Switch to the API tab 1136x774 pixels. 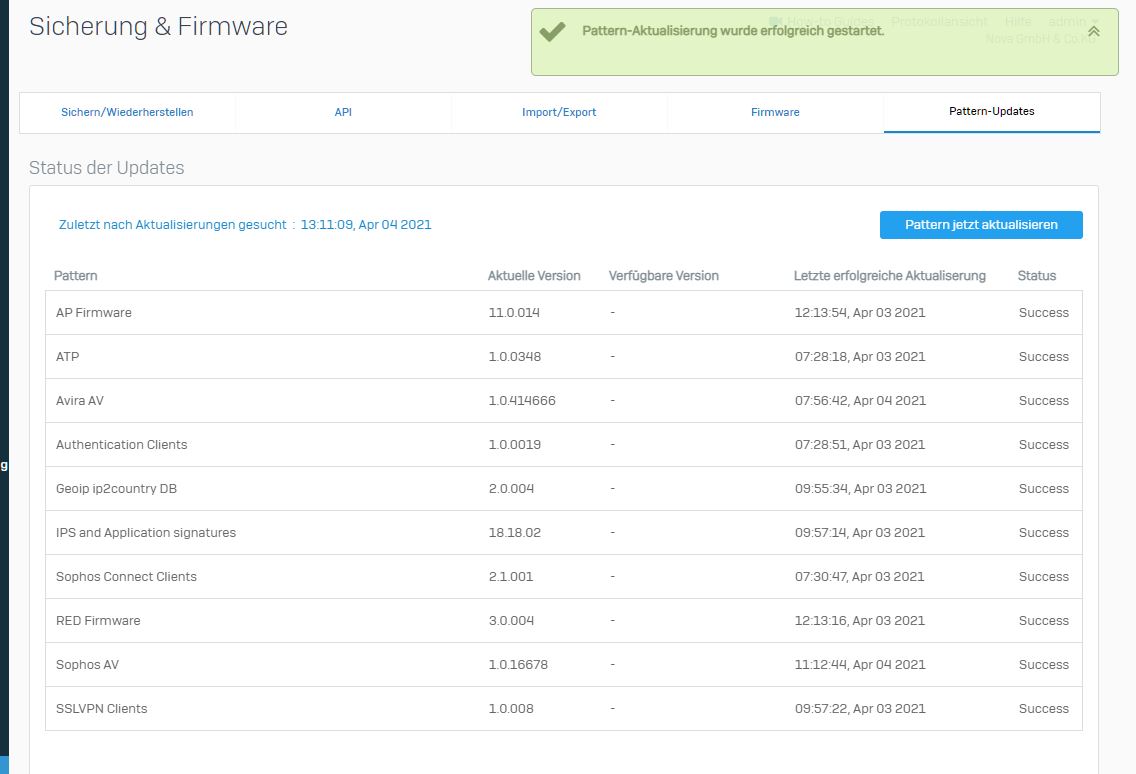pos(343,112)
